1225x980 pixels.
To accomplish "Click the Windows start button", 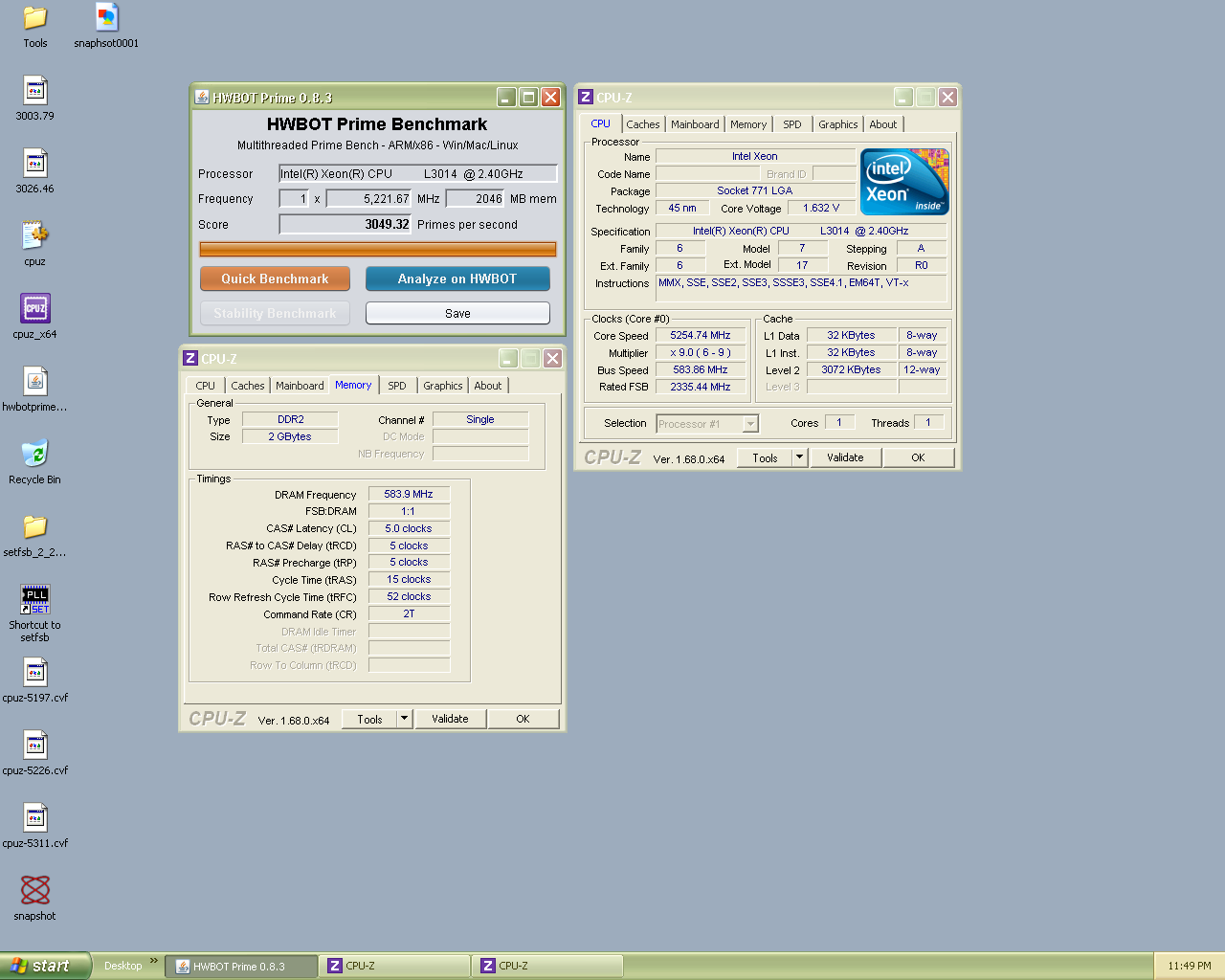I will (45, 966).
